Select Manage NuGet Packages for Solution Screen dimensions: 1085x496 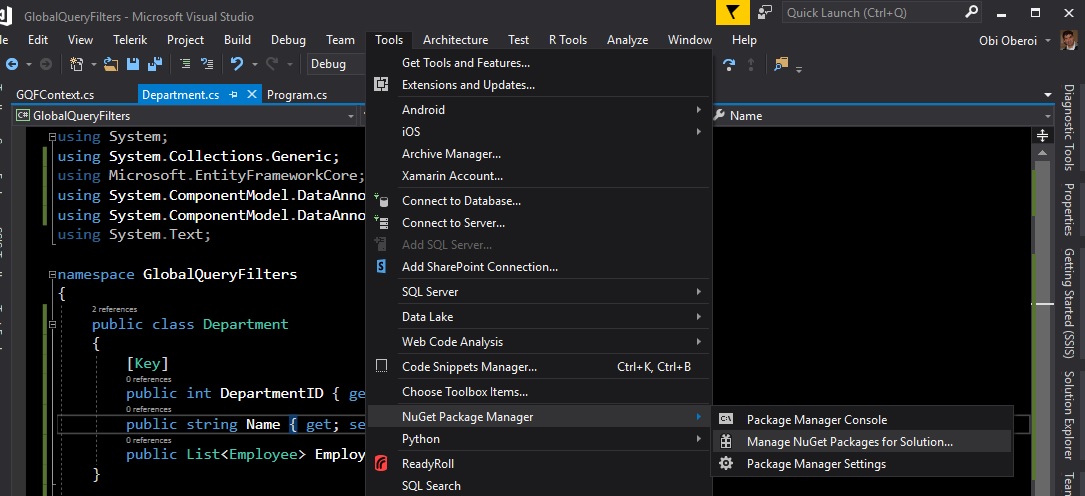point(849,441)
